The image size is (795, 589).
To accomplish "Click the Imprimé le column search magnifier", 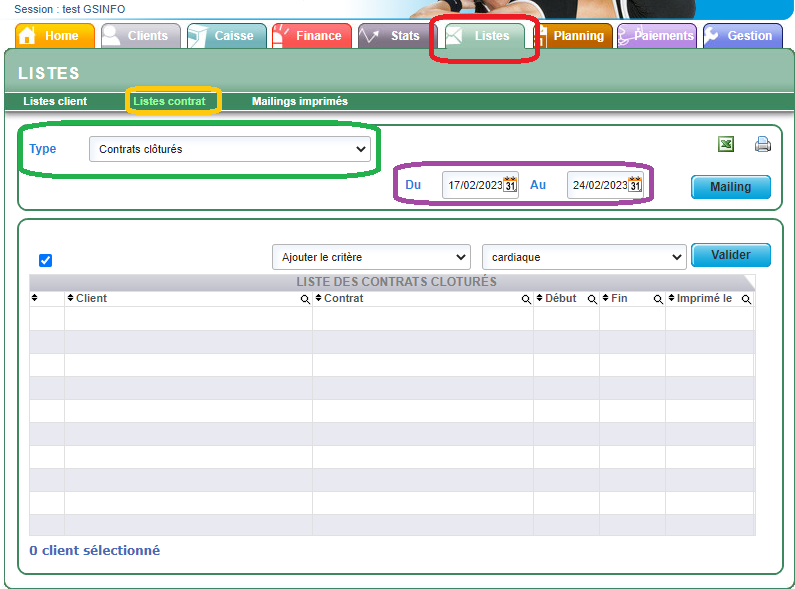I will (746, 299).
